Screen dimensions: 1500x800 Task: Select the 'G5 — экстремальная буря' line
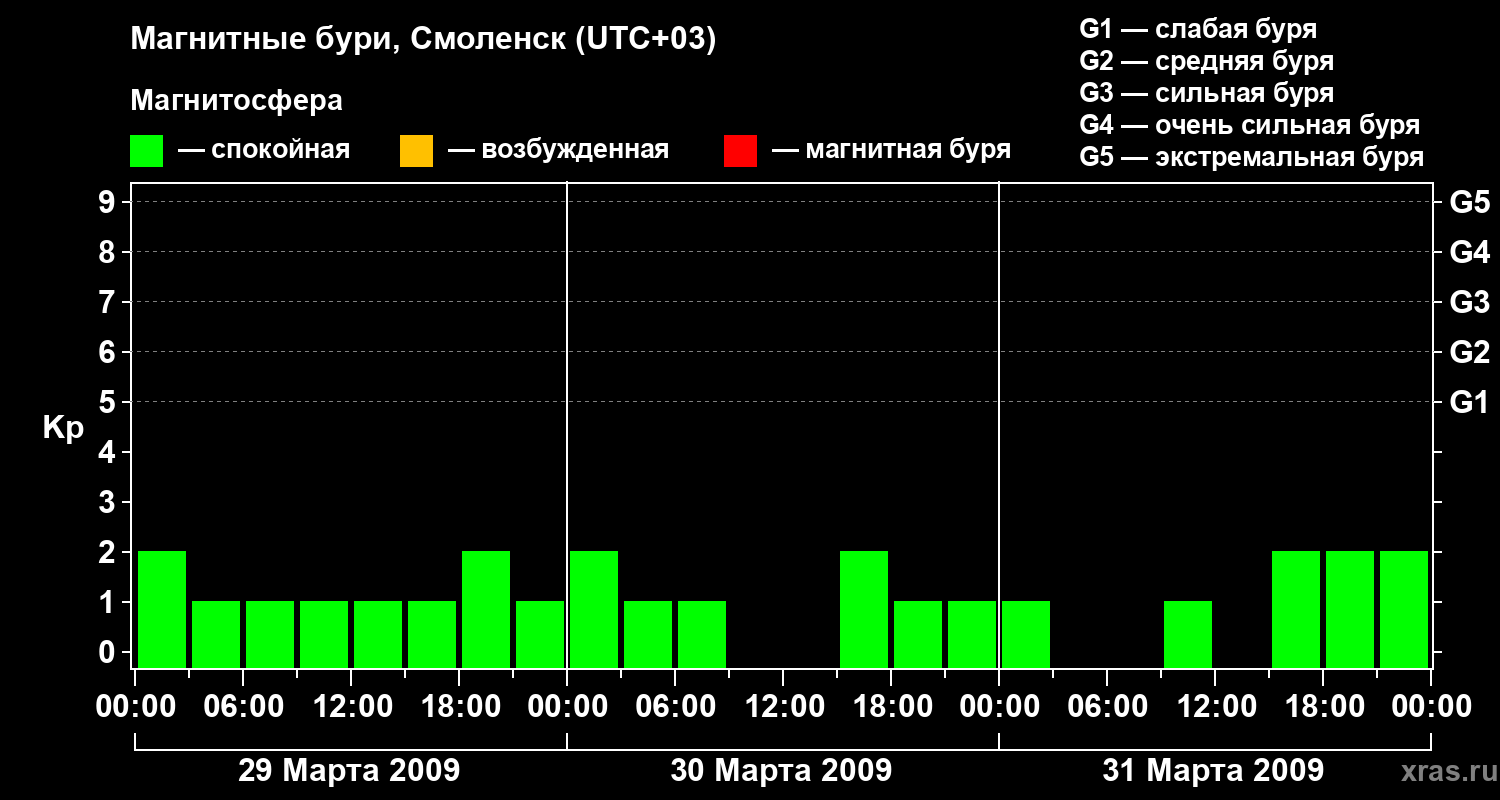[1252, 157]
